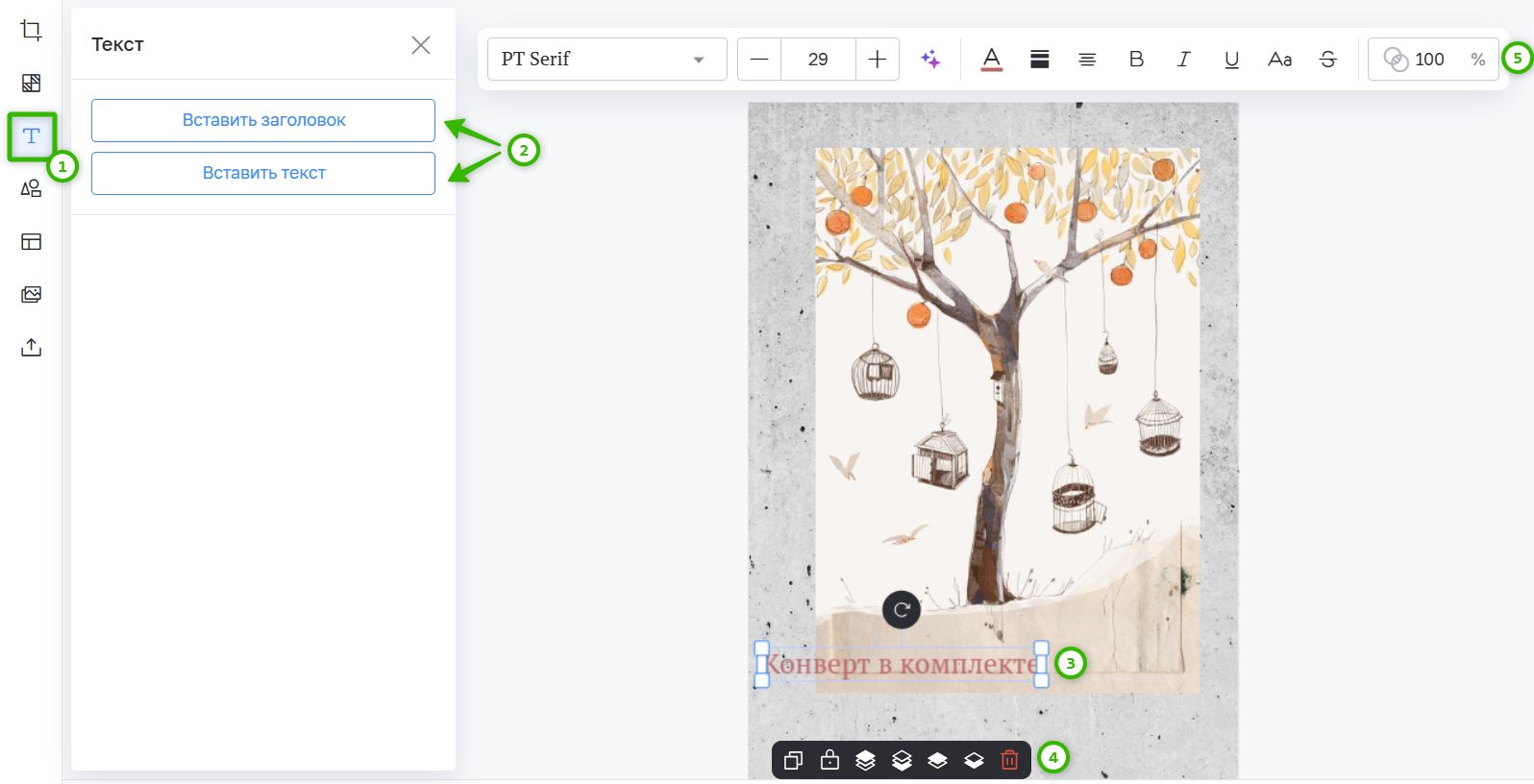Image resolution: width=1534 pixels, height=784 pixels.
Task: Open the text alignment option
Action: (x=1087, y=60)
